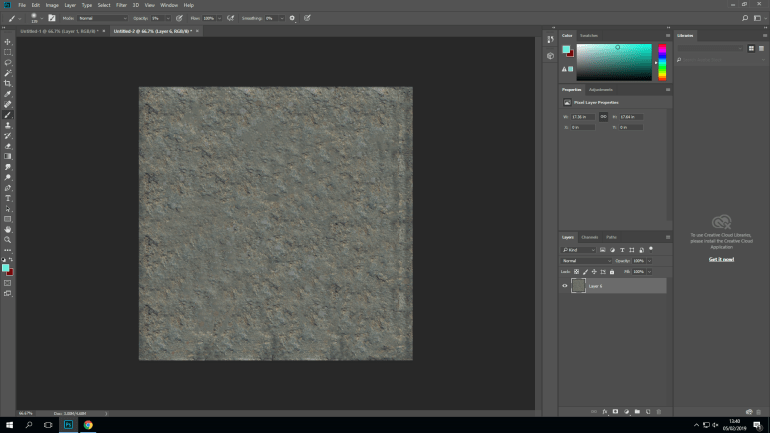Switch to the Adjustments tab
770x433 pixels.
(x=601, y=90)
